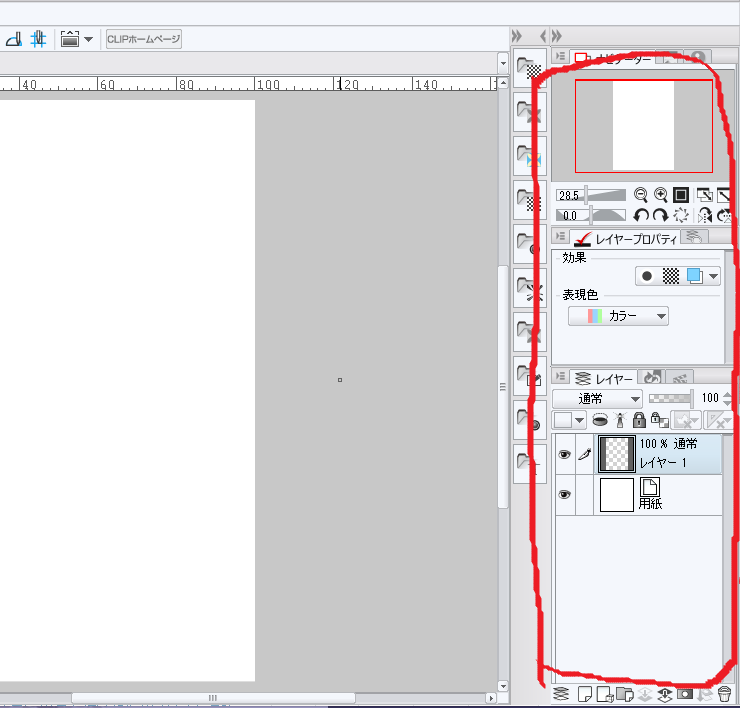Rotate canvas left in Navigator panel
740x708 pixels.
pos(642,215)
